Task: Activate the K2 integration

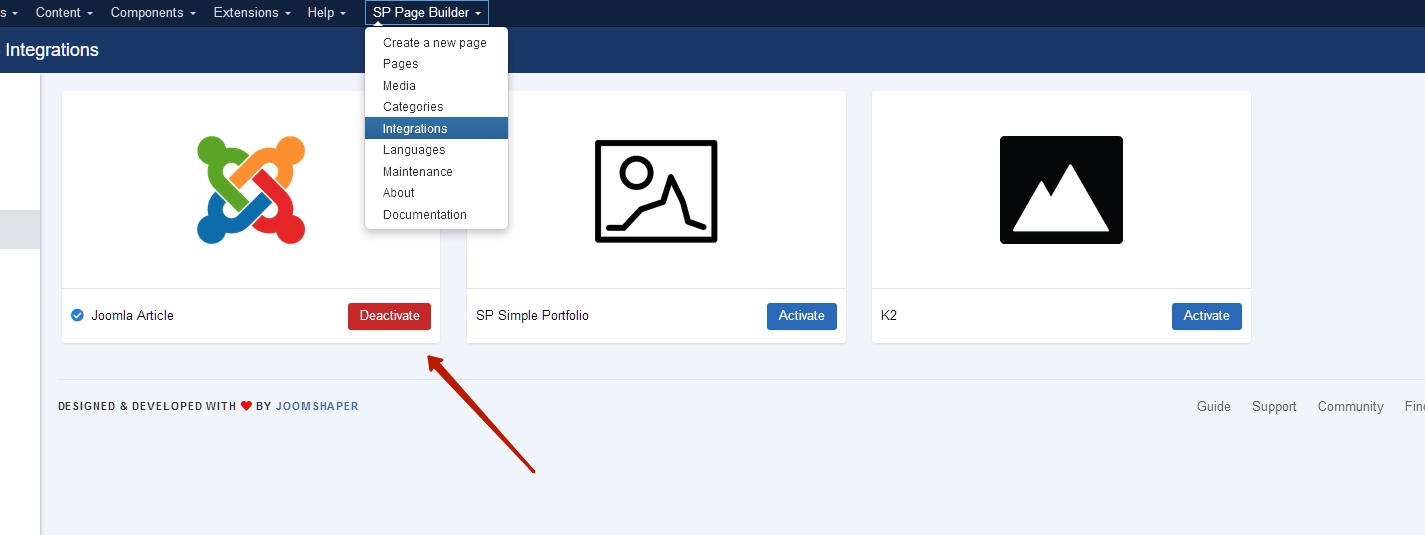Action: click(1206, 316)
